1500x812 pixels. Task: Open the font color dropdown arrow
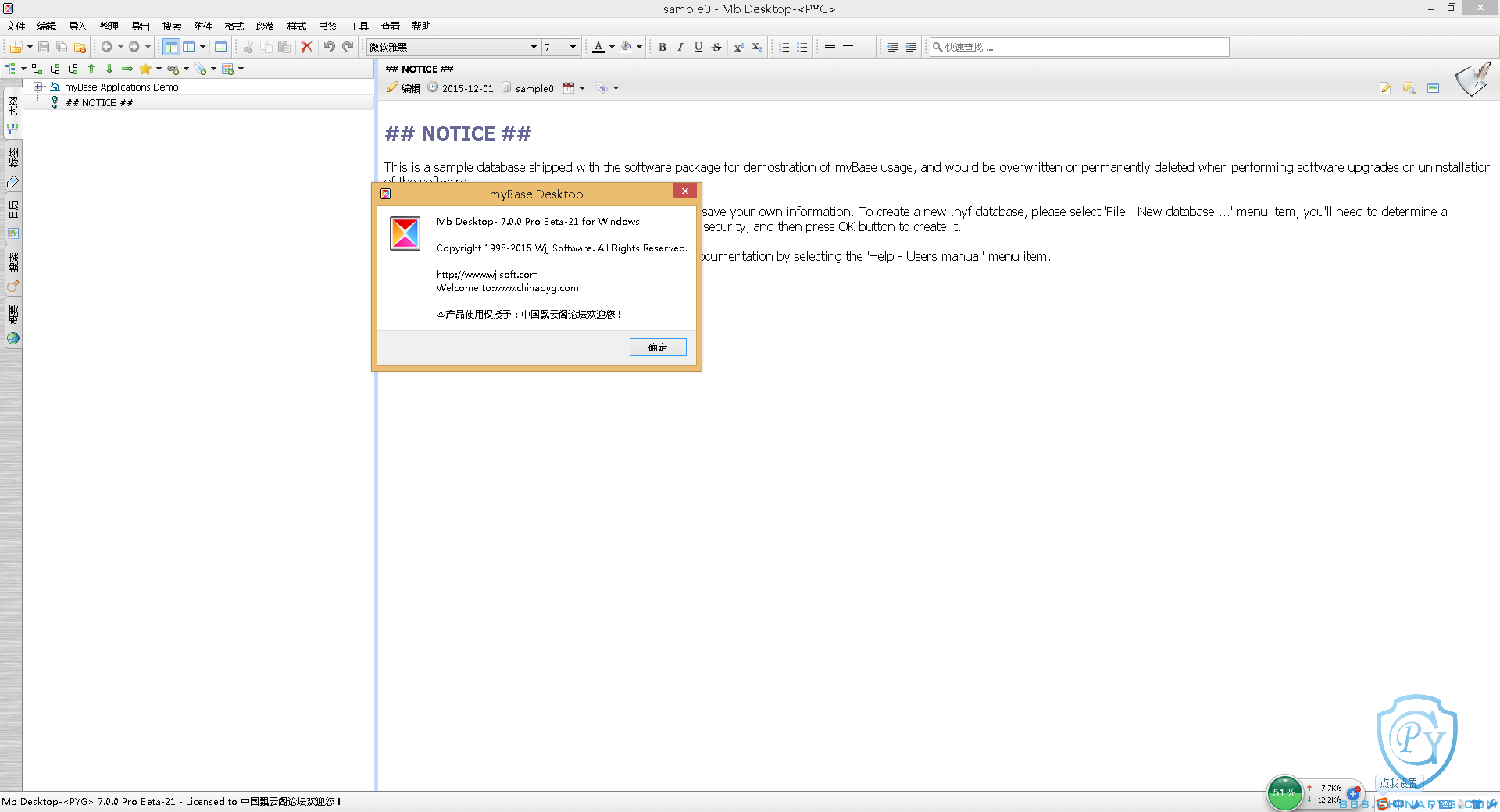612,47
